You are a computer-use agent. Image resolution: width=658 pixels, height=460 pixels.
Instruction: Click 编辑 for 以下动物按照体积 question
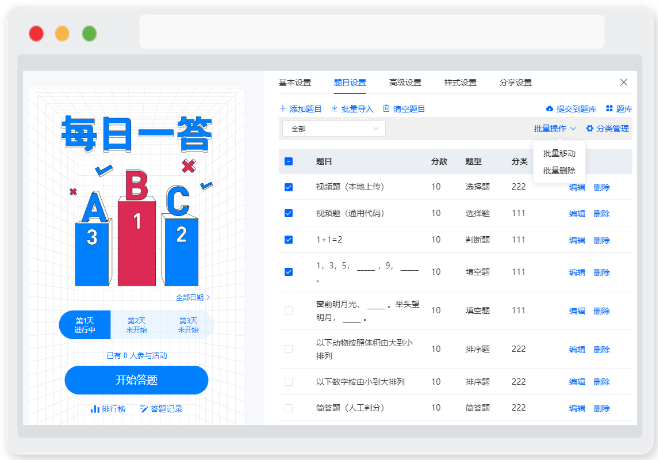[x=577, y=349]
